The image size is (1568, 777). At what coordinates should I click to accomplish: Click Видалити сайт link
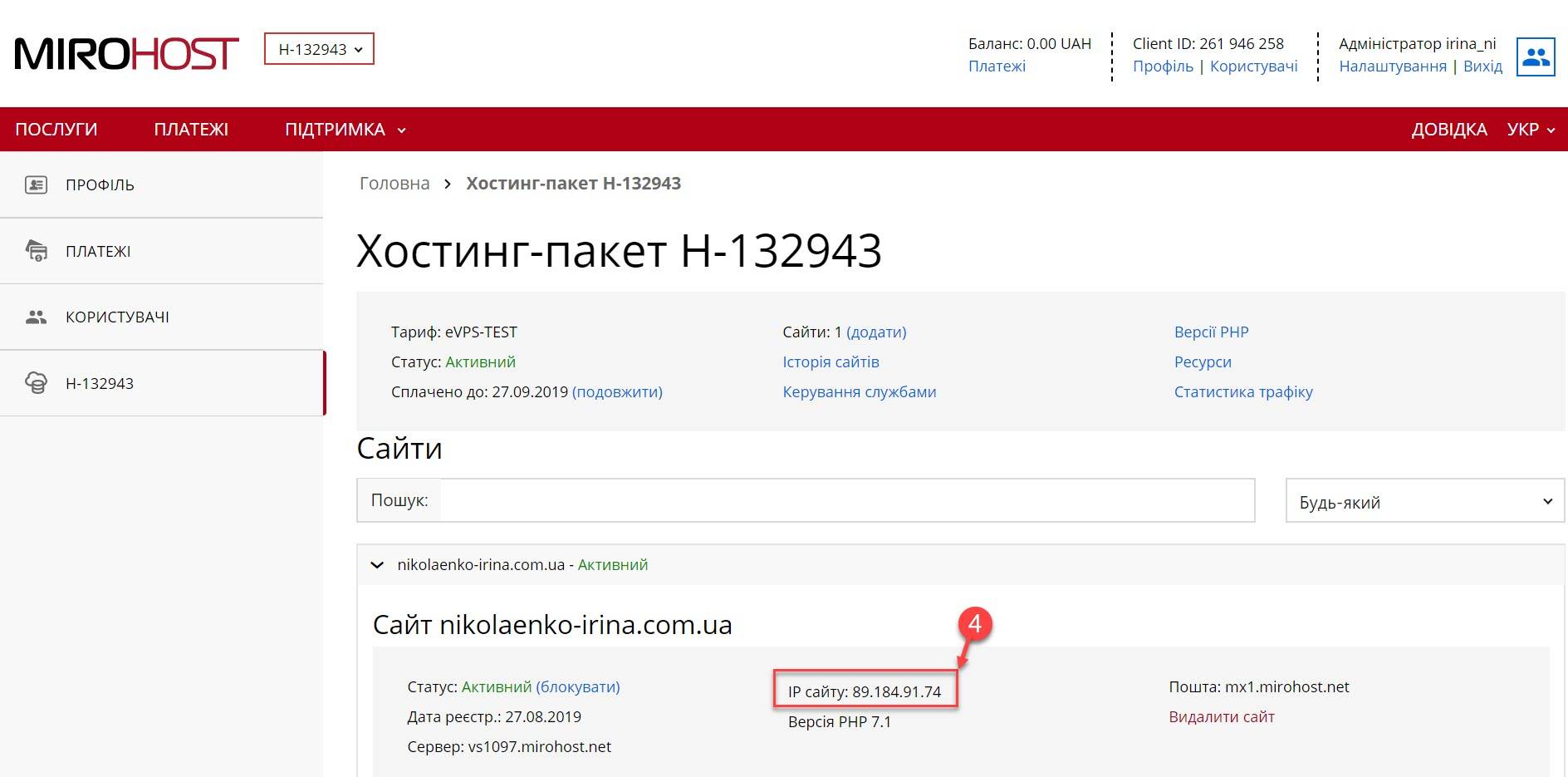1221,717
